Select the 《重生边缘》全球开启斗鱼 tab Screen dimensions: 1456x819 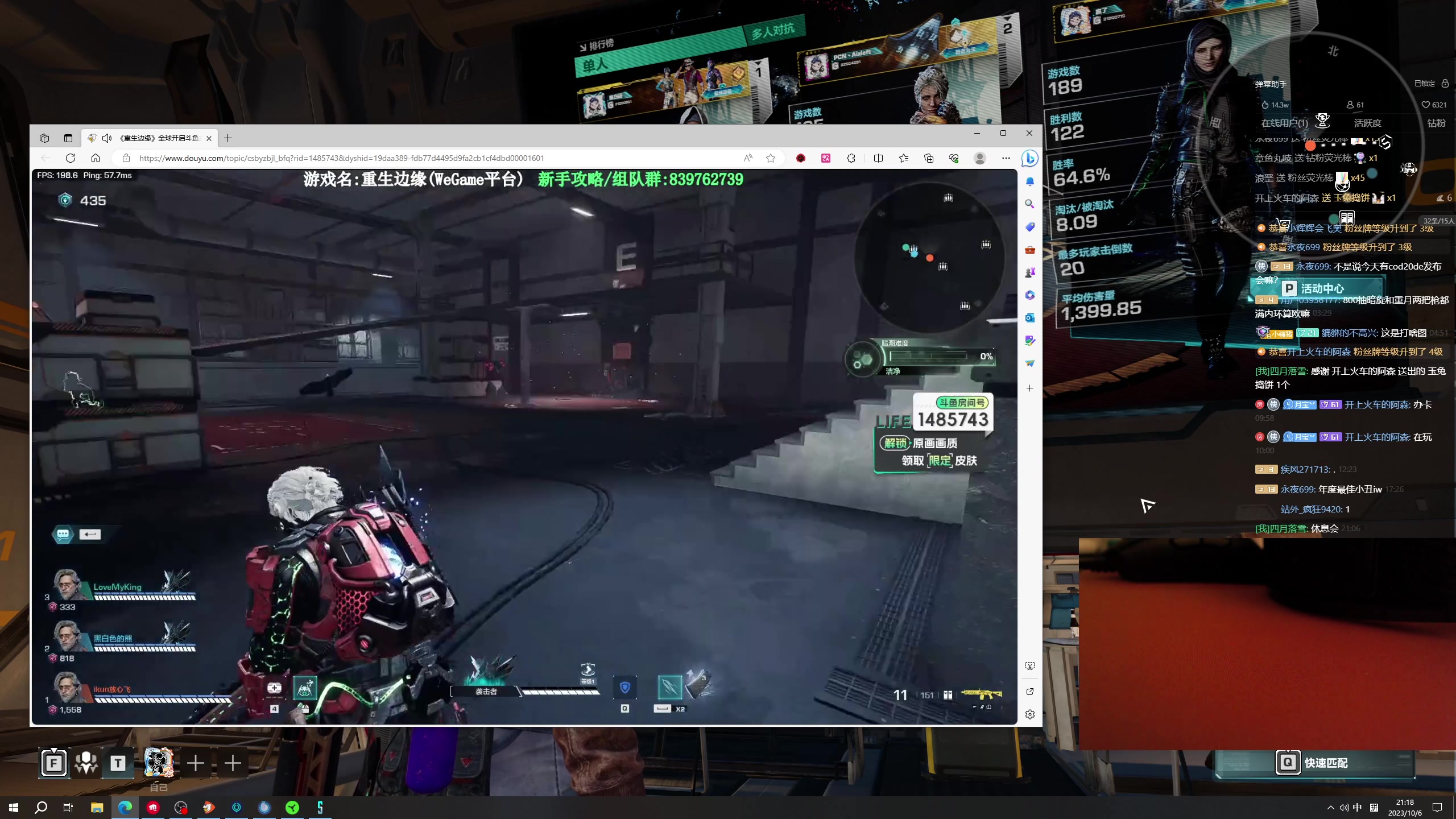coord(150,138)
